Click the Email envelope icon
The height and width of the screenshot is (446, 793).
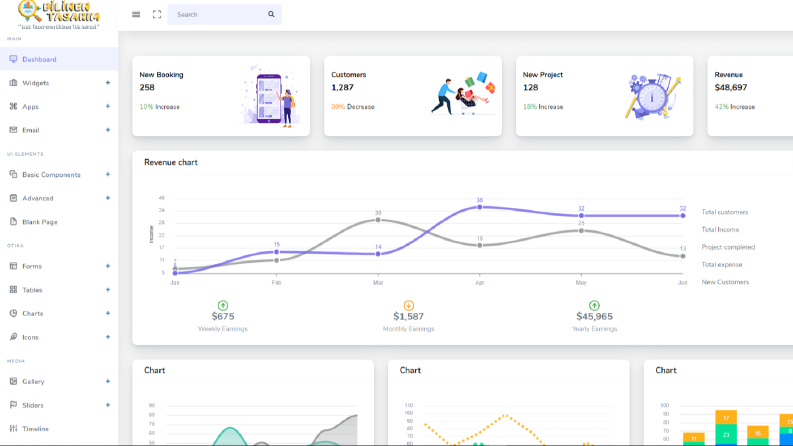click(13, 130)
